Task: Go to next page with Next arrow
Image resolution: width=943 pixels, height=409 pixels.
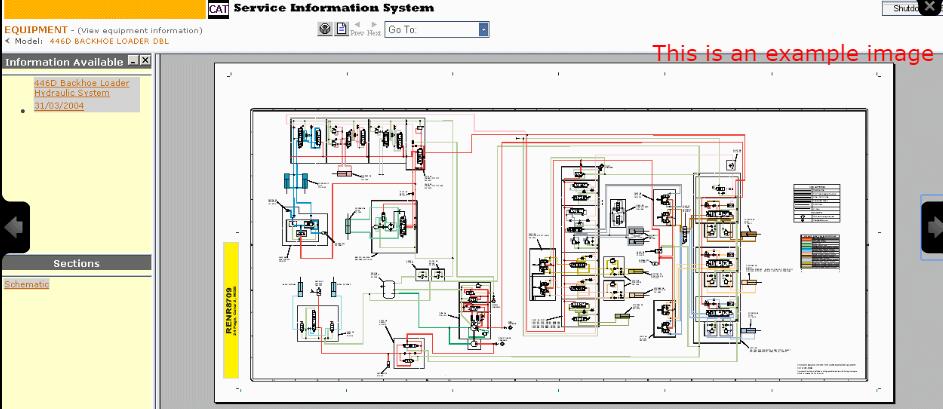Action: point(374,29)
